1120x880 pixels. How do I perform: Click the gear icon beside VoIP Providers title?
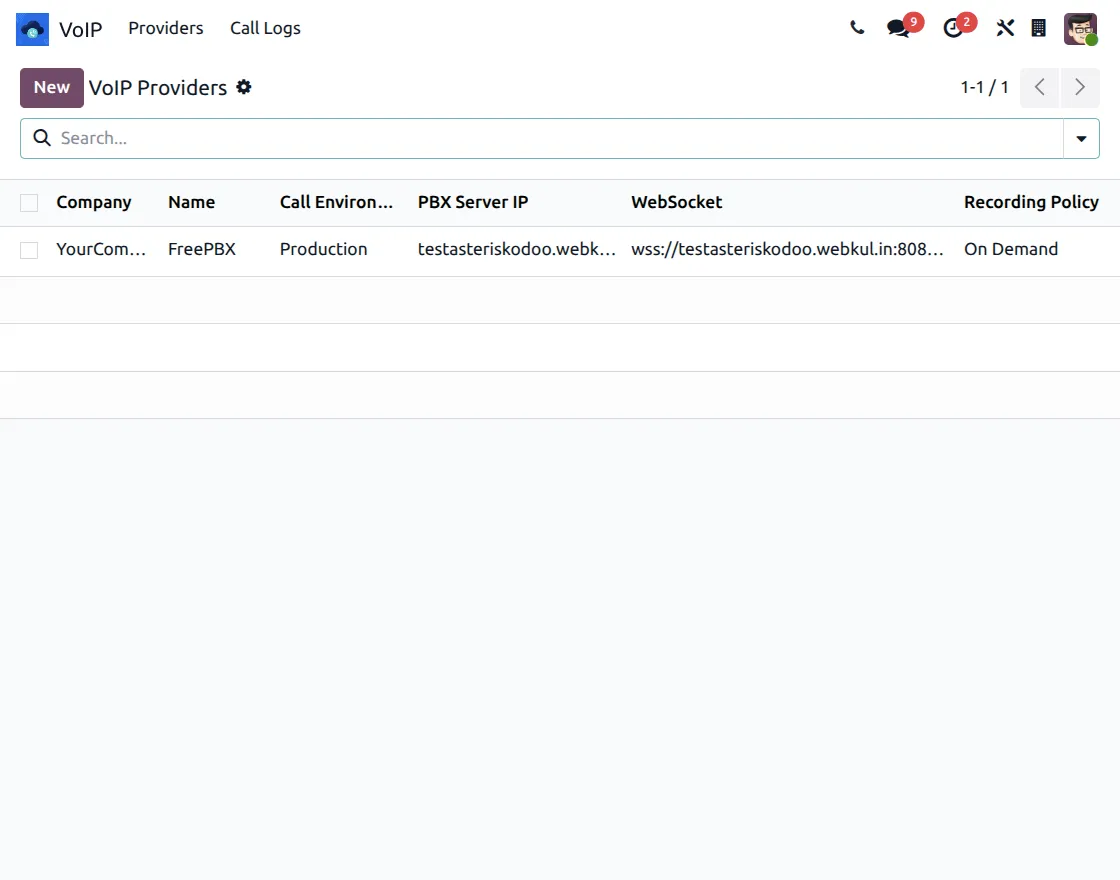(244, 87)
